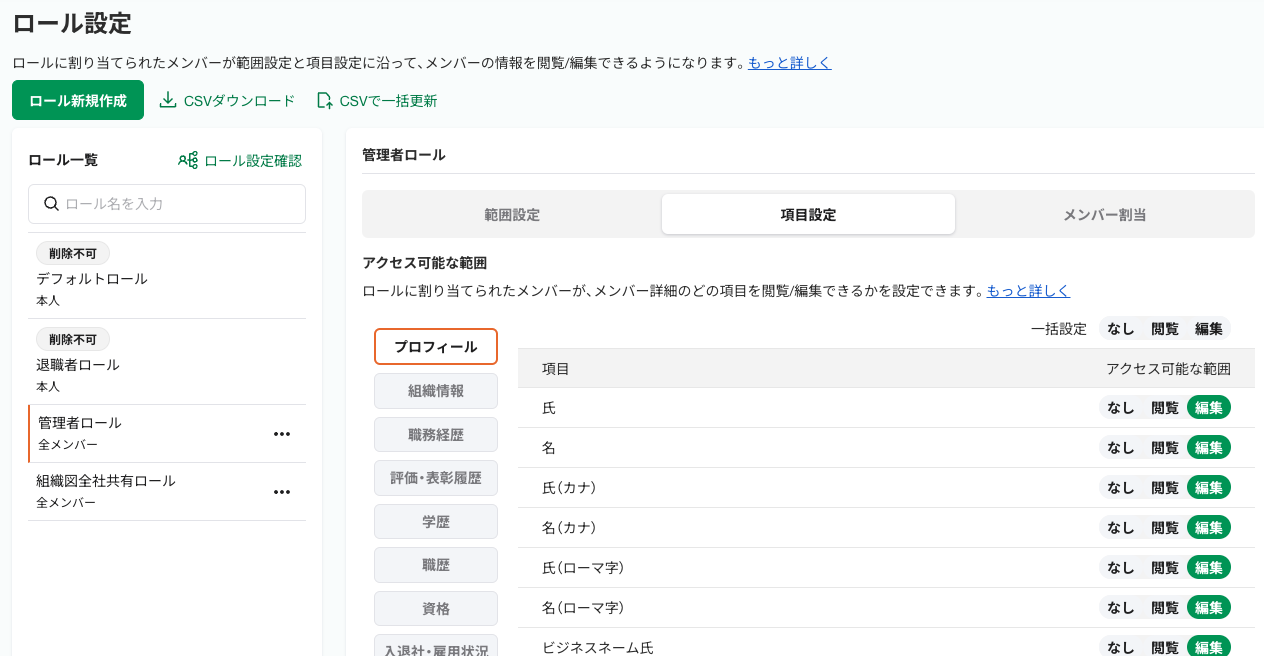Set 氏 row access to 閲覧
This screenshot has width=1264, height=656.
point(1165,407)
